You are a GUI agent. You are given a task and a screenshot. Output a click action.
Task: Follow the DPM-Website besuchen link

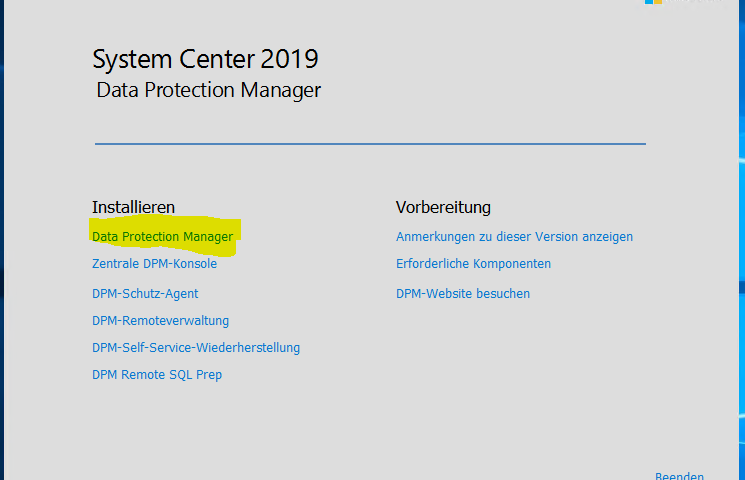point(463,294)
